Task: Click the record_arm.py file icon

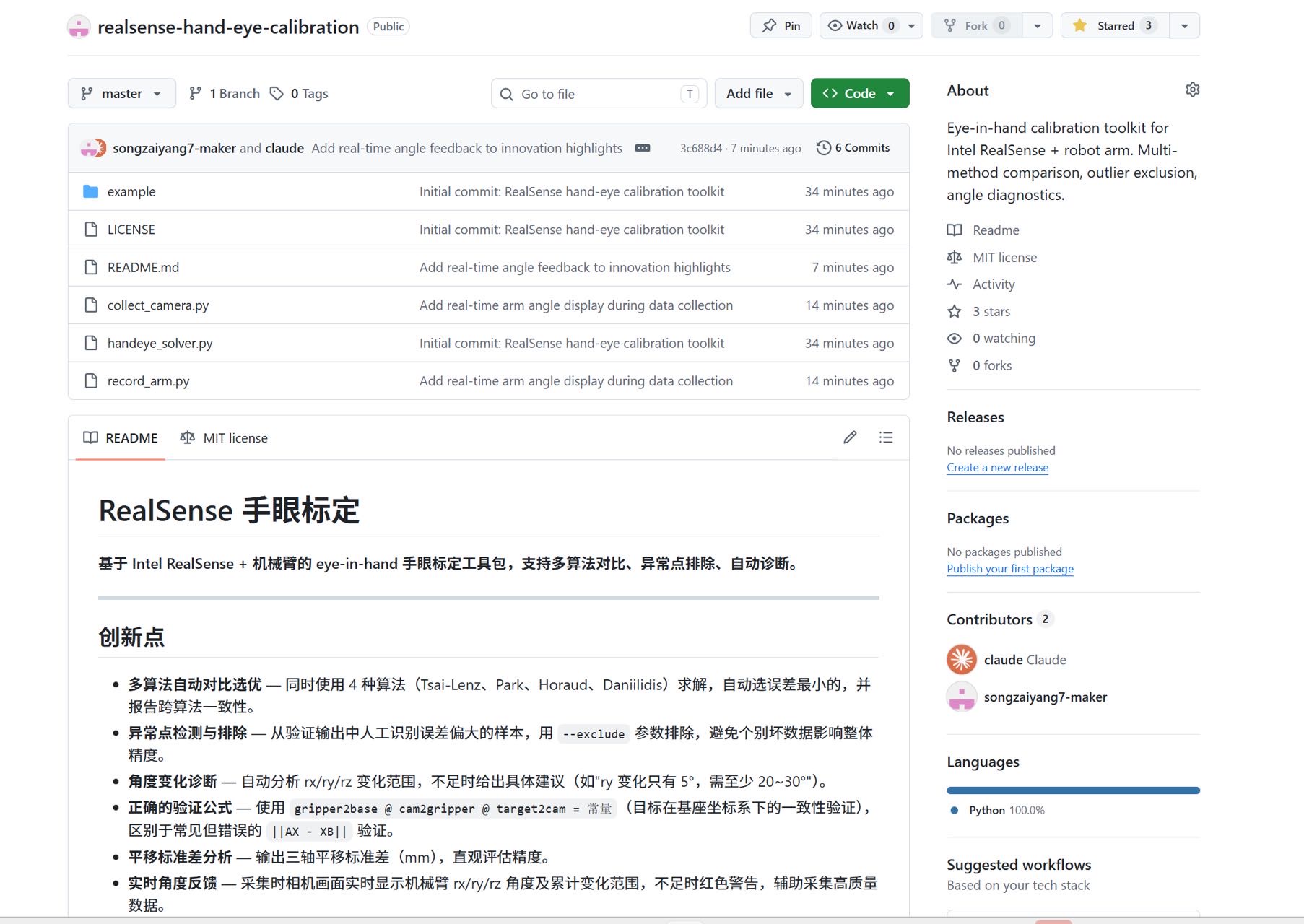Action: (91, 381)
